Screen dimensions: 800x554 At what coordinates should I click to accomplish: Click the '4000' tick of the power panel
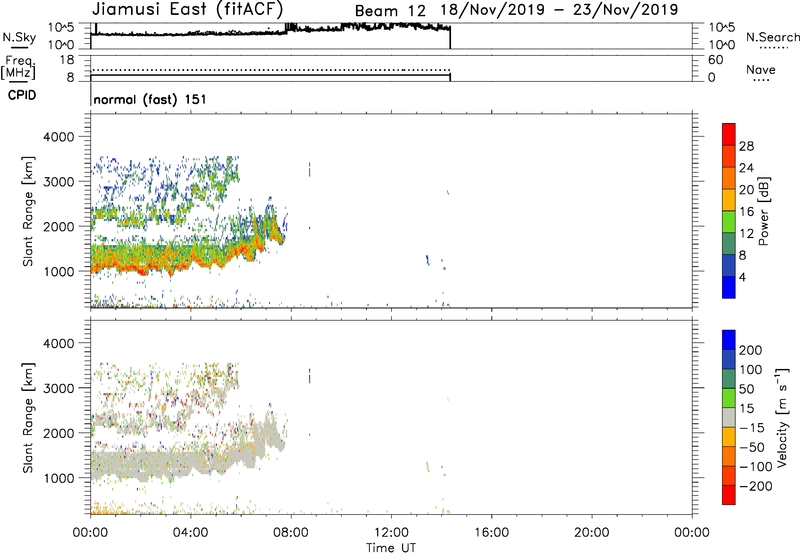point(59,137)
